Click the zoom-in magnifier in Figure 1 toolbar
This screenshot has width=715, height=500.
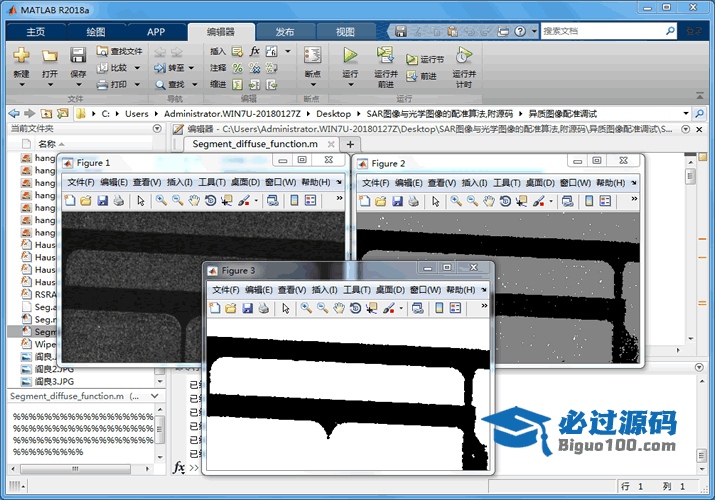(161, 200)
